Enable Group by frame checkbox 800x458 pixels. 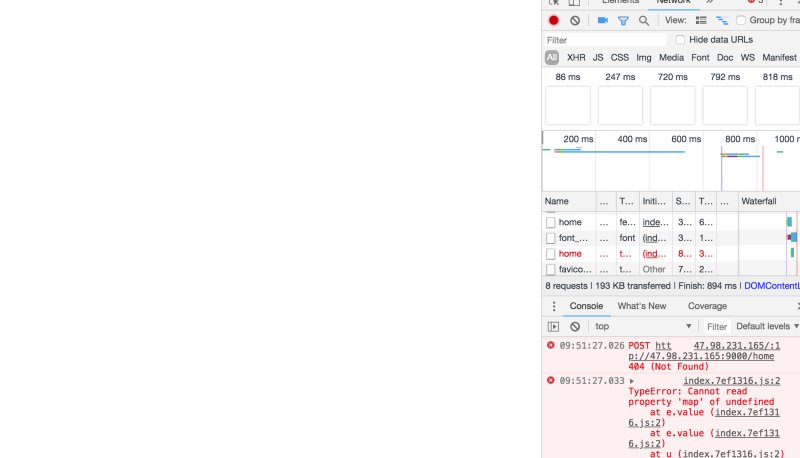[741, 20]
